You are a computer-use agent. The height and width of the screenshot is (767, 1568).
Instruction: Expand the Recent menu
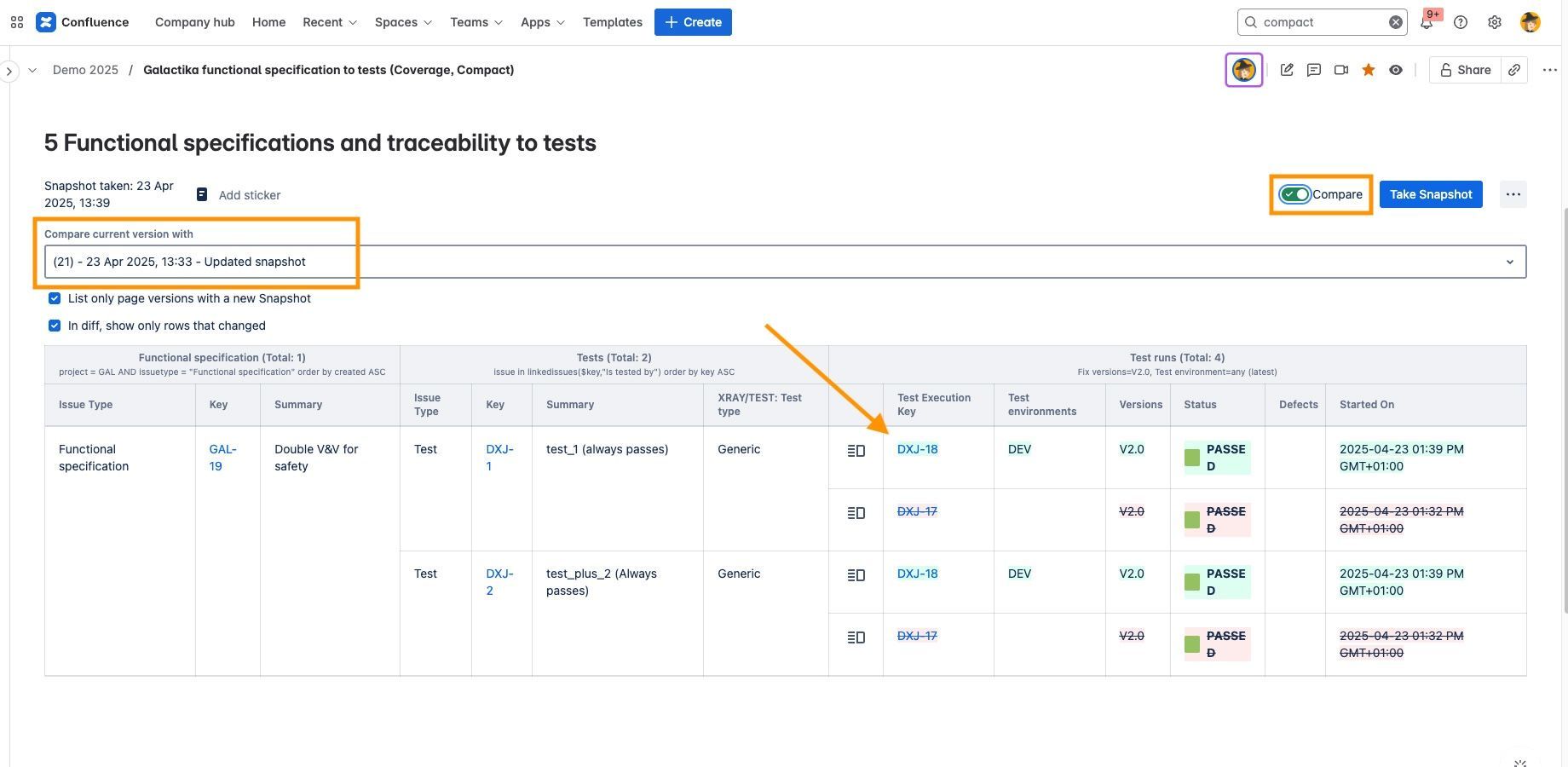[330, 22]
